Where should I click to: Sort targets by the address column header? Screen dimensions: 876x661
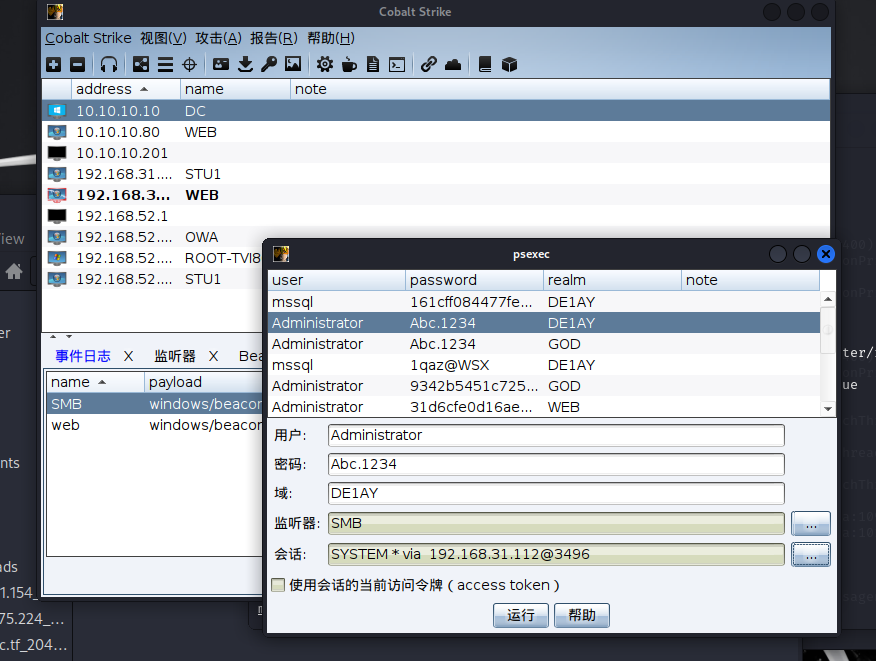tap(126, 89)
